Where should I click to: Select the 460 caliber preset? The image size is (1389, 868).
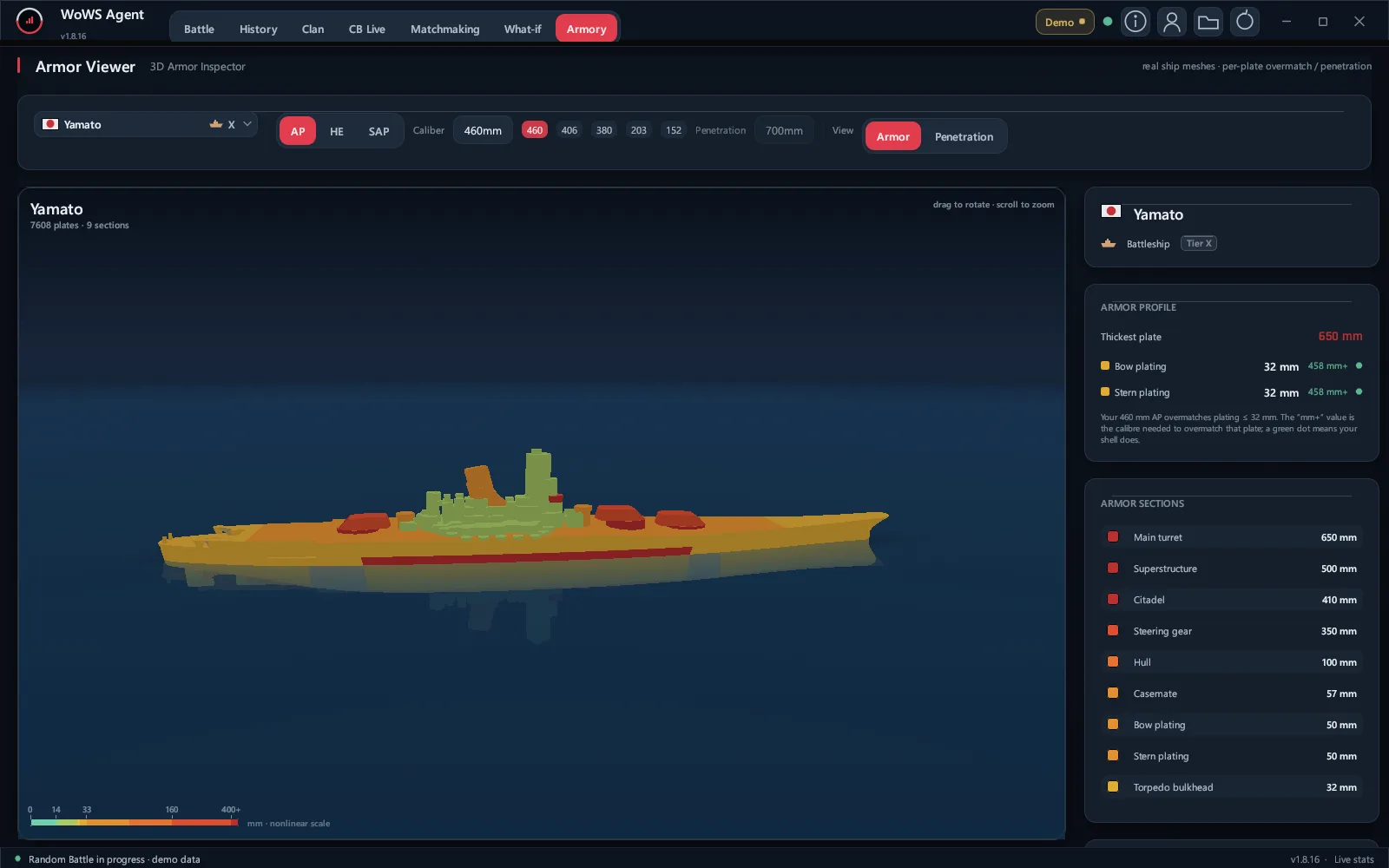tap(535, 130)
